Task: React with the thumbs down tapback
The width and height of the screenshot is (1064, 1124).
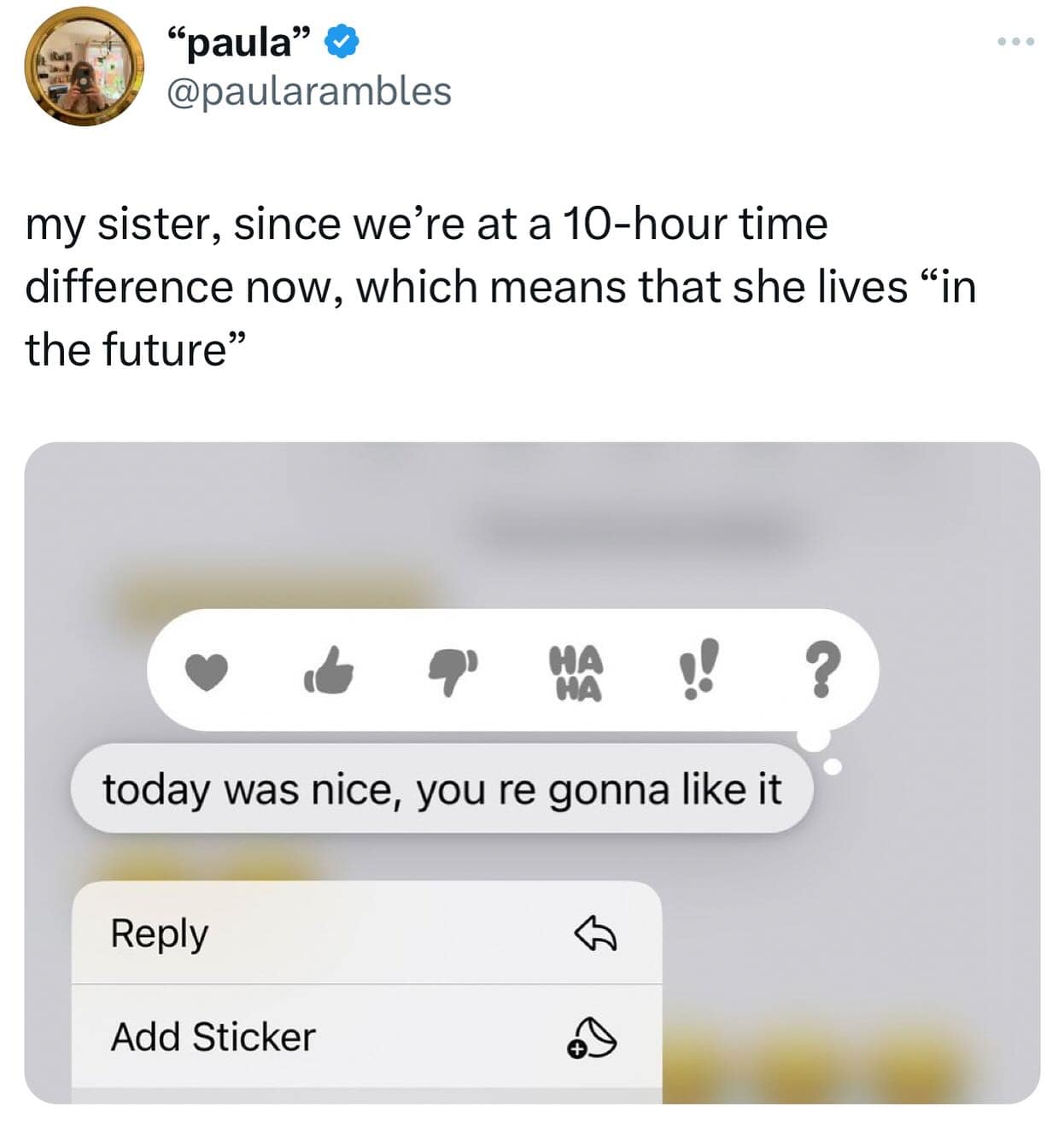Action: [453, 670]
